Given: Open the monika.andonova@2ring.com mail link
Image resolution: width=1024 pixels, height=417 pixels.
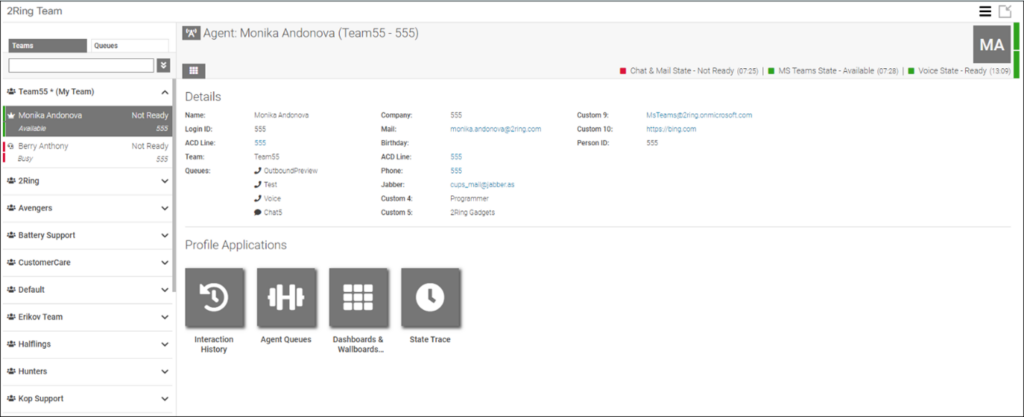Looking at the screenshot, I should click(495, 129).
